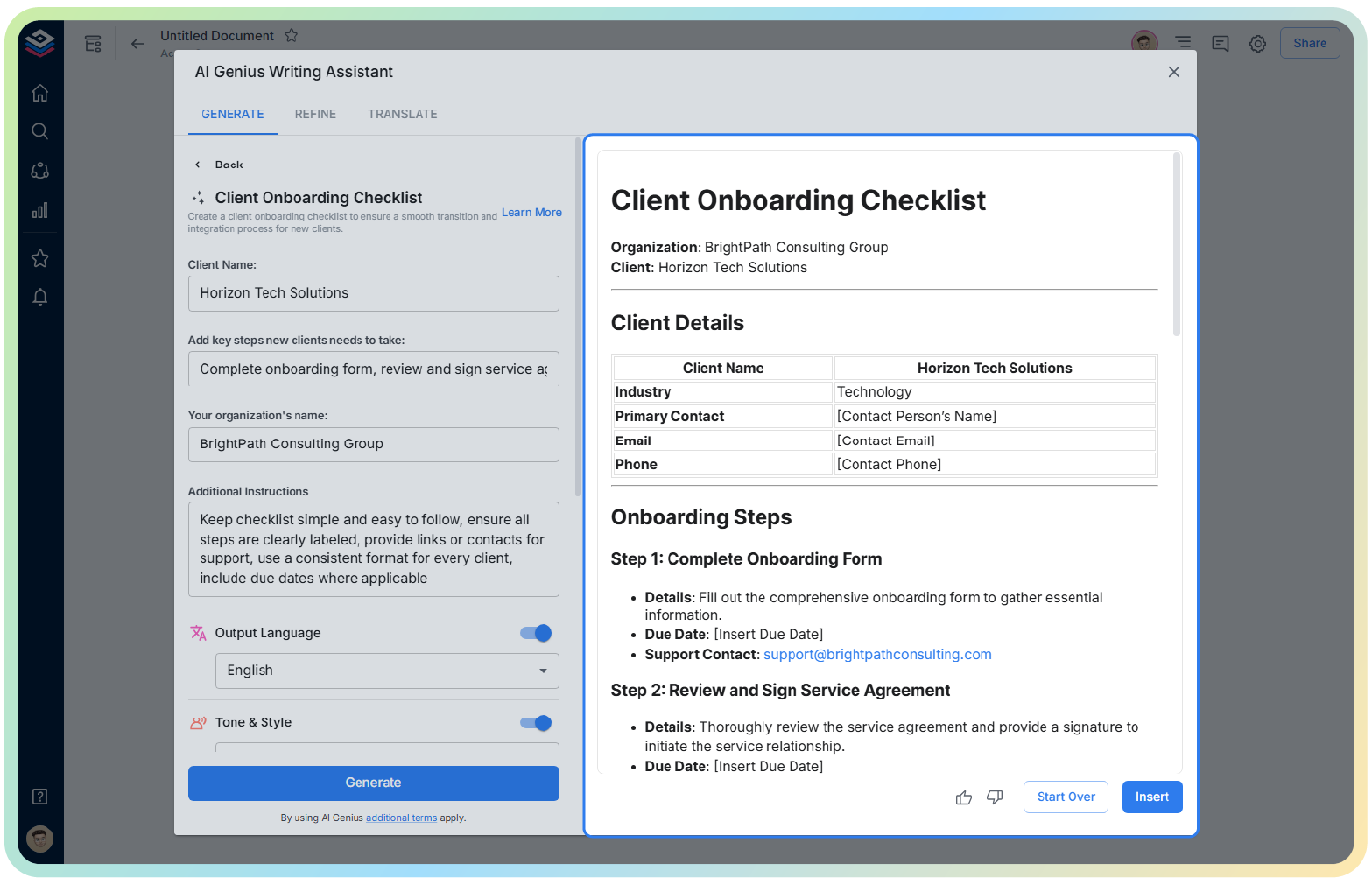This screenshot has width=1372, height=885.
Task: Switch to the Translate tab
Action: [x=403, y=114]
